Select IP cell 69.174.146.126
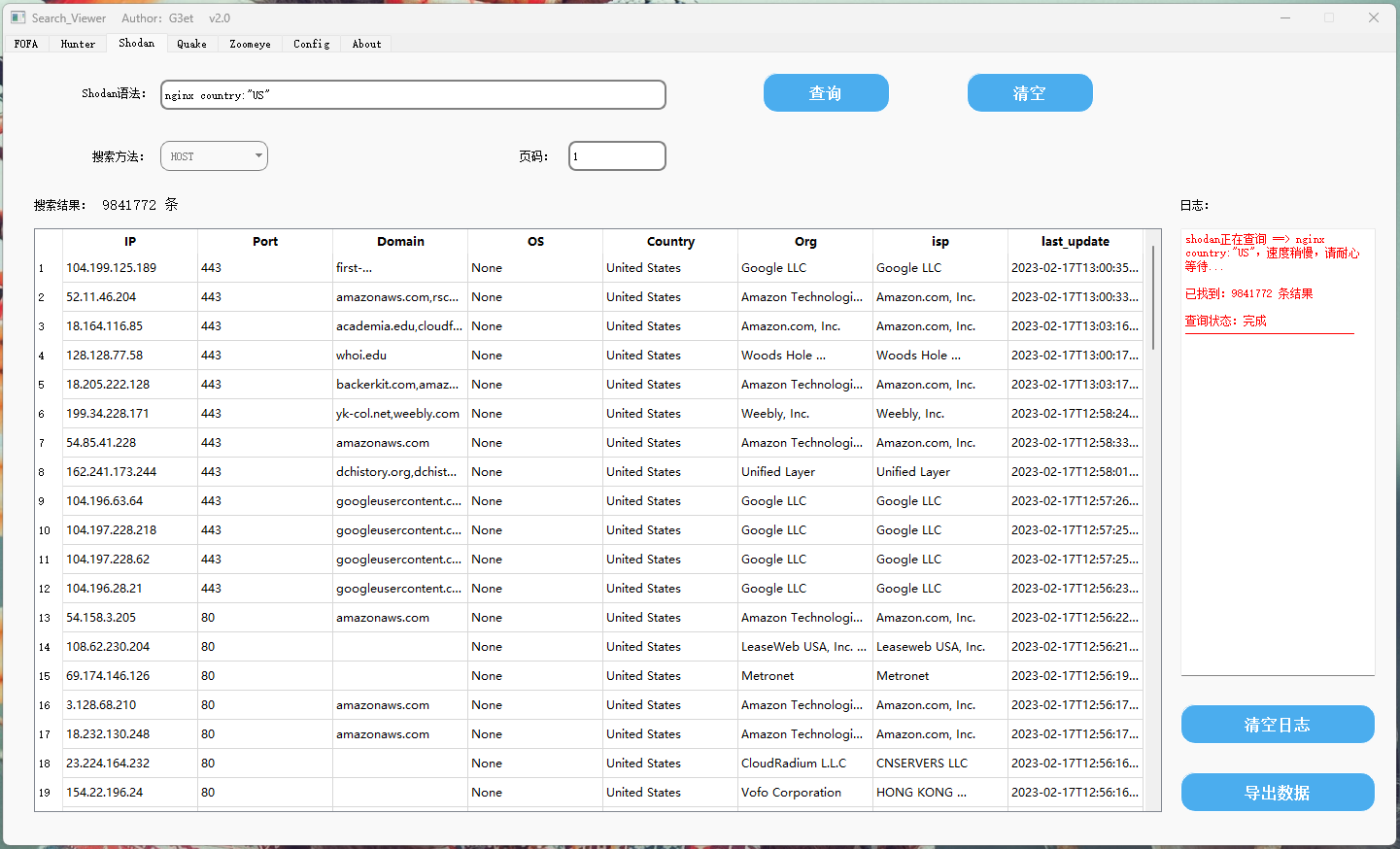The width and height of the screenshot is (1400, 849). pyautogui.click(x=130, y=676)
